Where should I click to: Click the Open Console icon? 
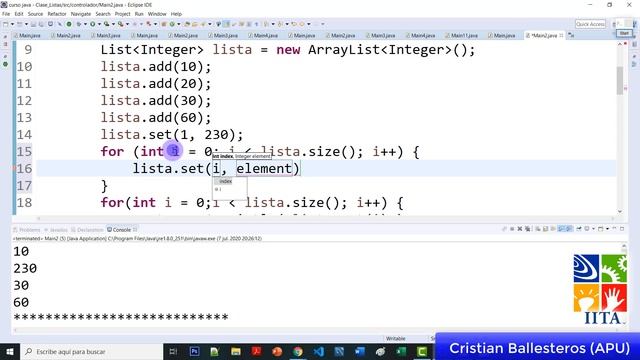[600, 229]
